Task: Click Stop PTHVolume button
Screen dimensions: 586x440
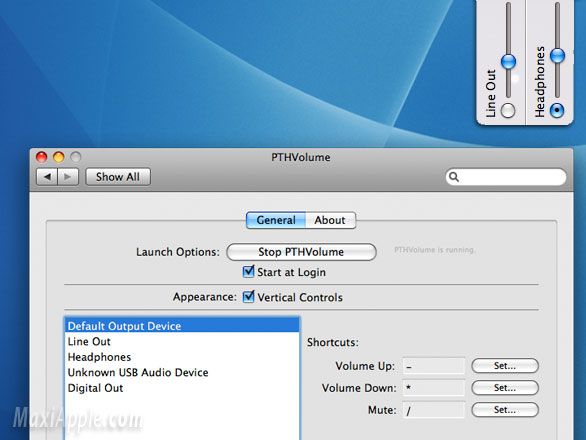Action: (x=301, y=252)
